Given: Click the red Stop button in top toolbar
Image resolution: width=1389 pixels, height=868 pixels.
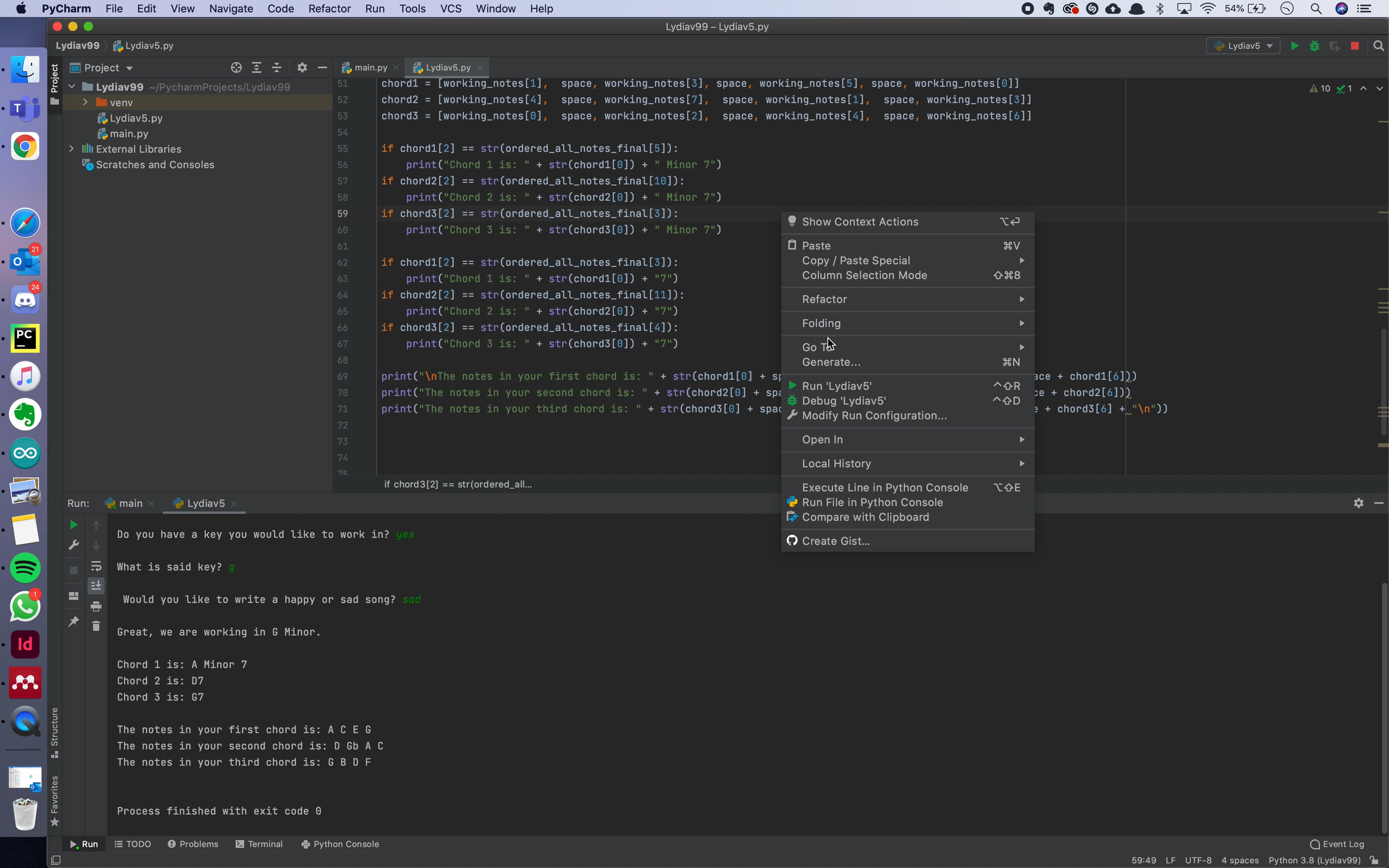Looking at the screenshot, I should coord(1355,46).
